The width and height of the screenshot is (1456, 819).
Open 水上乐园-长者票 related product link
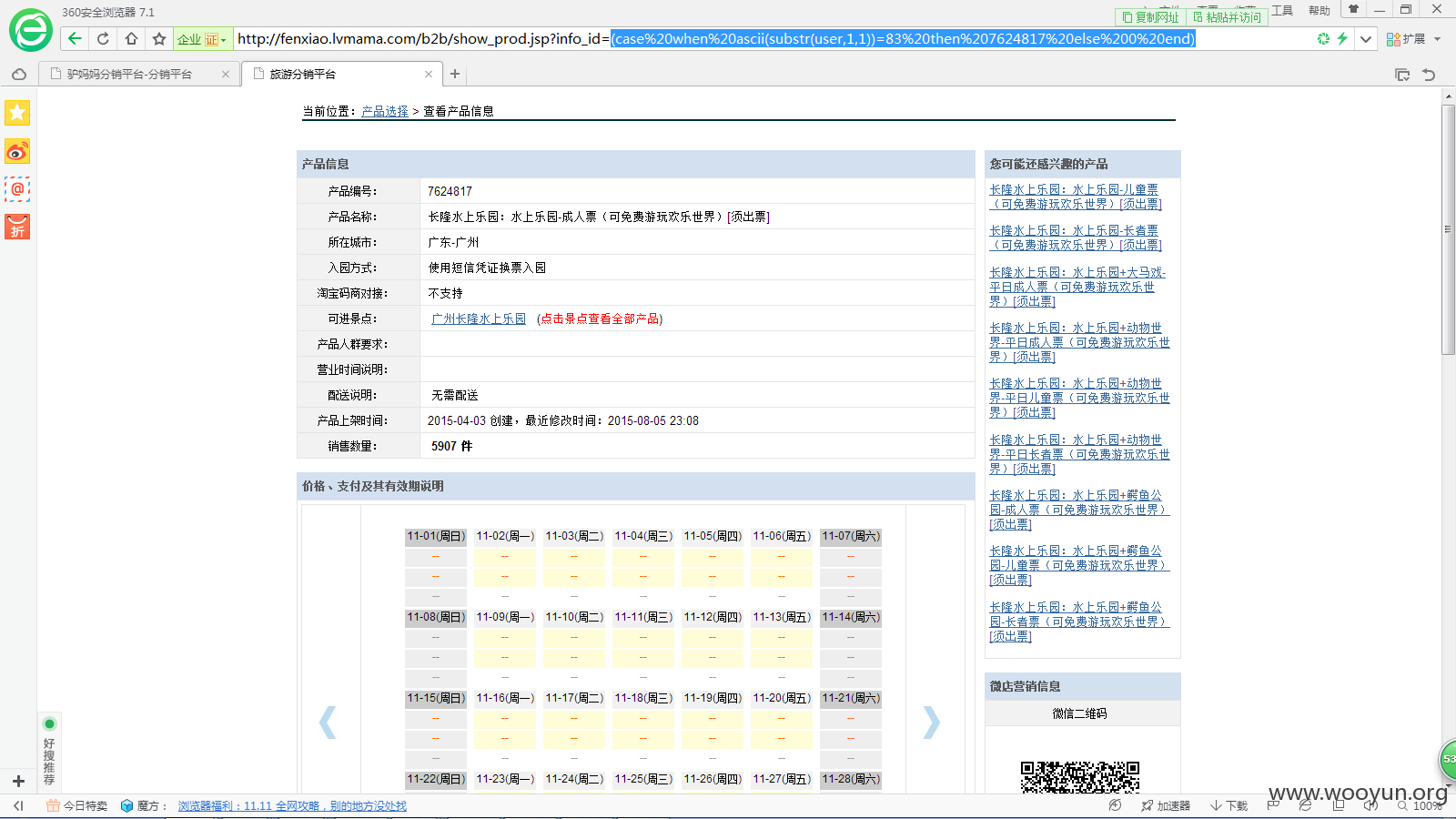[x=1076, y=238]
